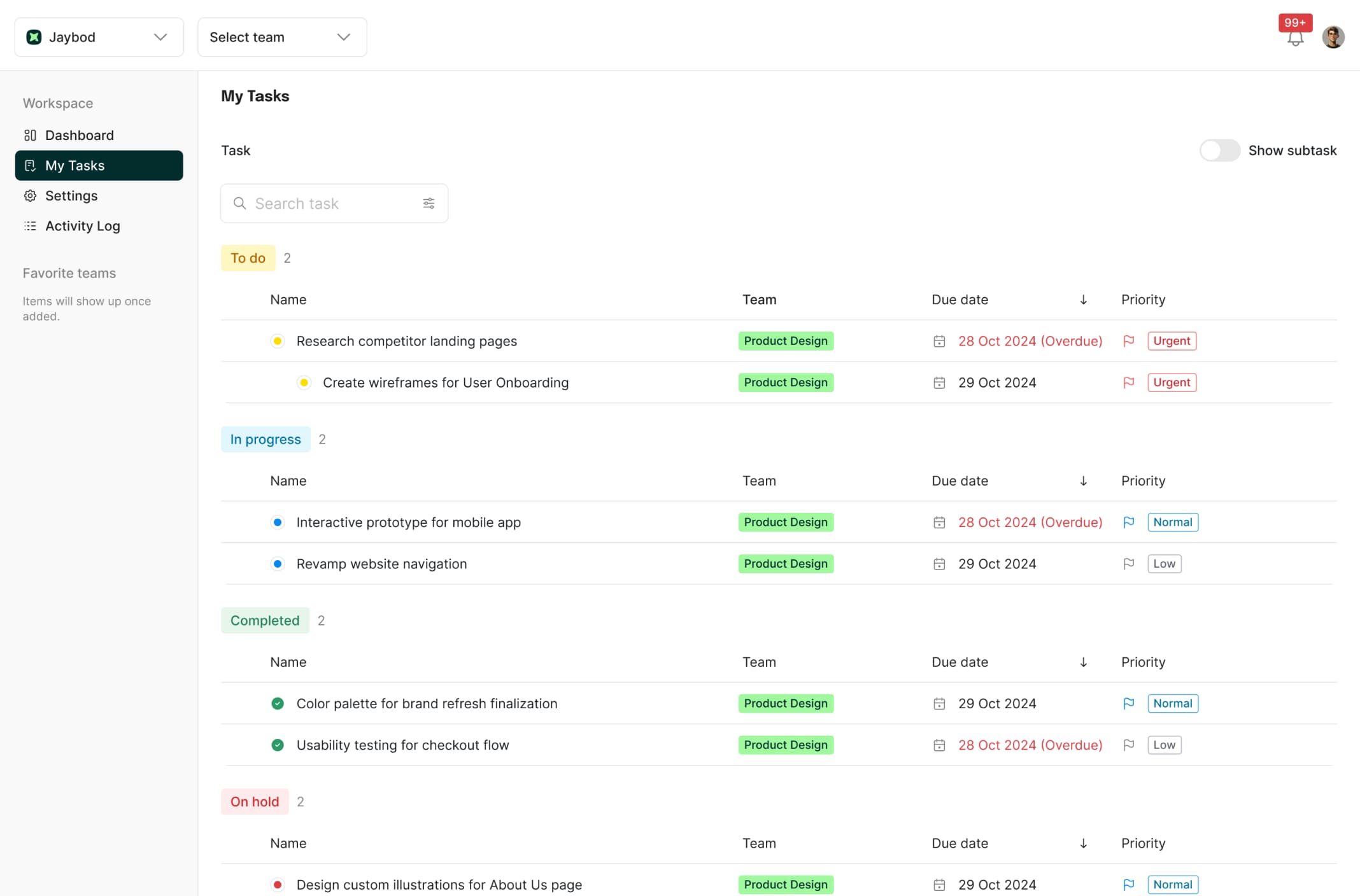This screenshot has width=1360, height=896.
Task: Click the due date sort arrow
Action: pyautogui.click(x=1083, y=299)
